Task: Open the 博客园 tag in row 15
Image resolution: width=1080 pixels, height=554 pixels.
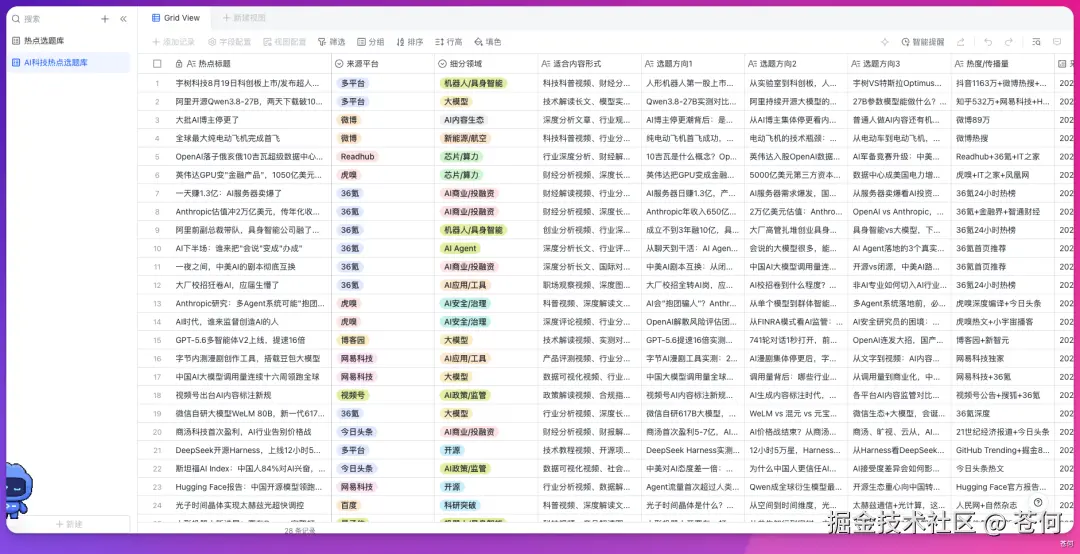Action: [353, 340]
